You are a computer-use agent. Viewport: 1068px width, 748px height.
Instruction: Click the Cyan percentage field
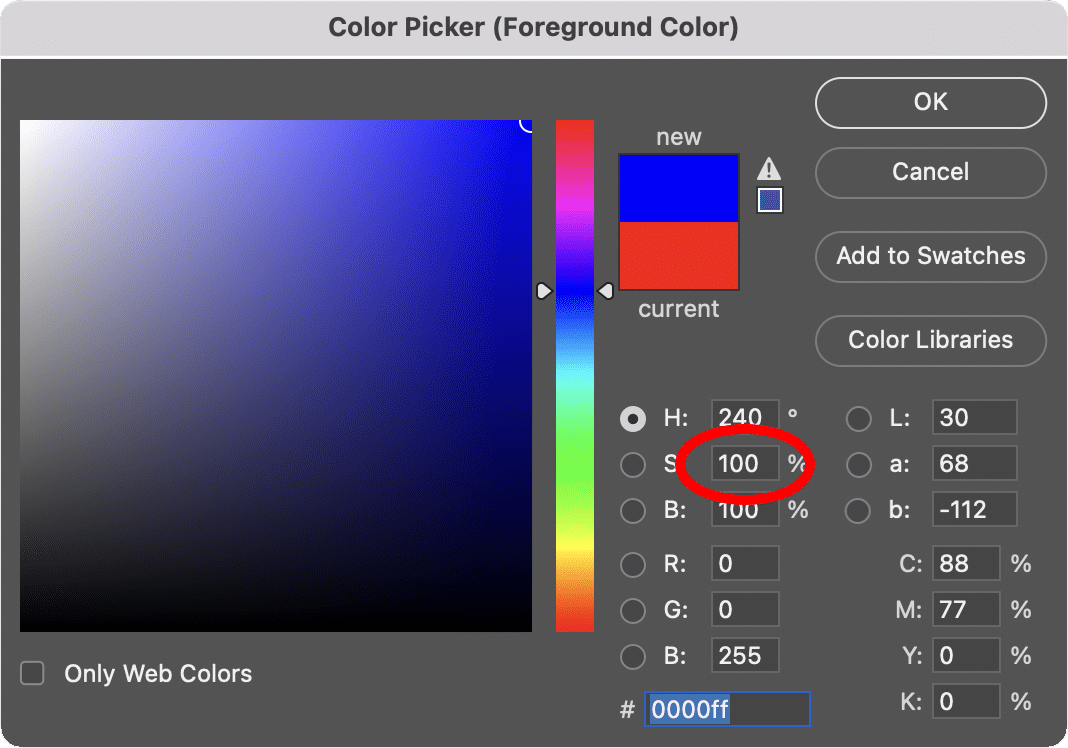click(x=966, y=563)
